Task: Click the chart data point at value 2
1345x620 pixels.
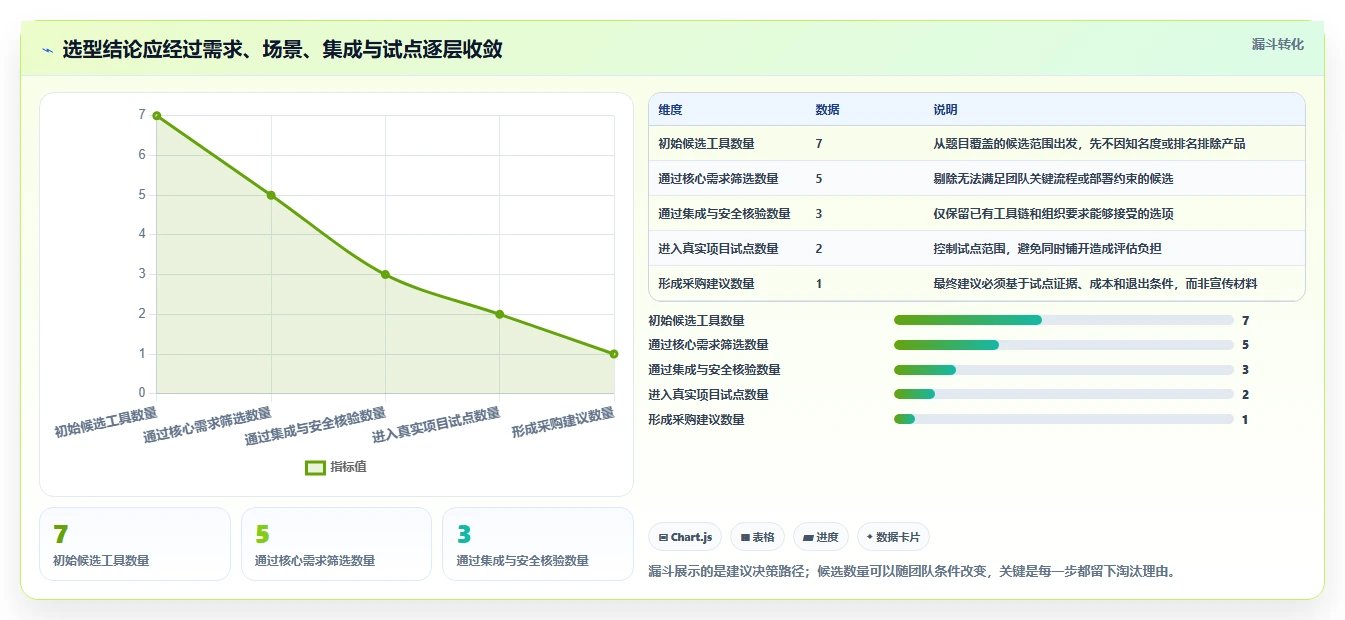Action: [x=499, y=314]
